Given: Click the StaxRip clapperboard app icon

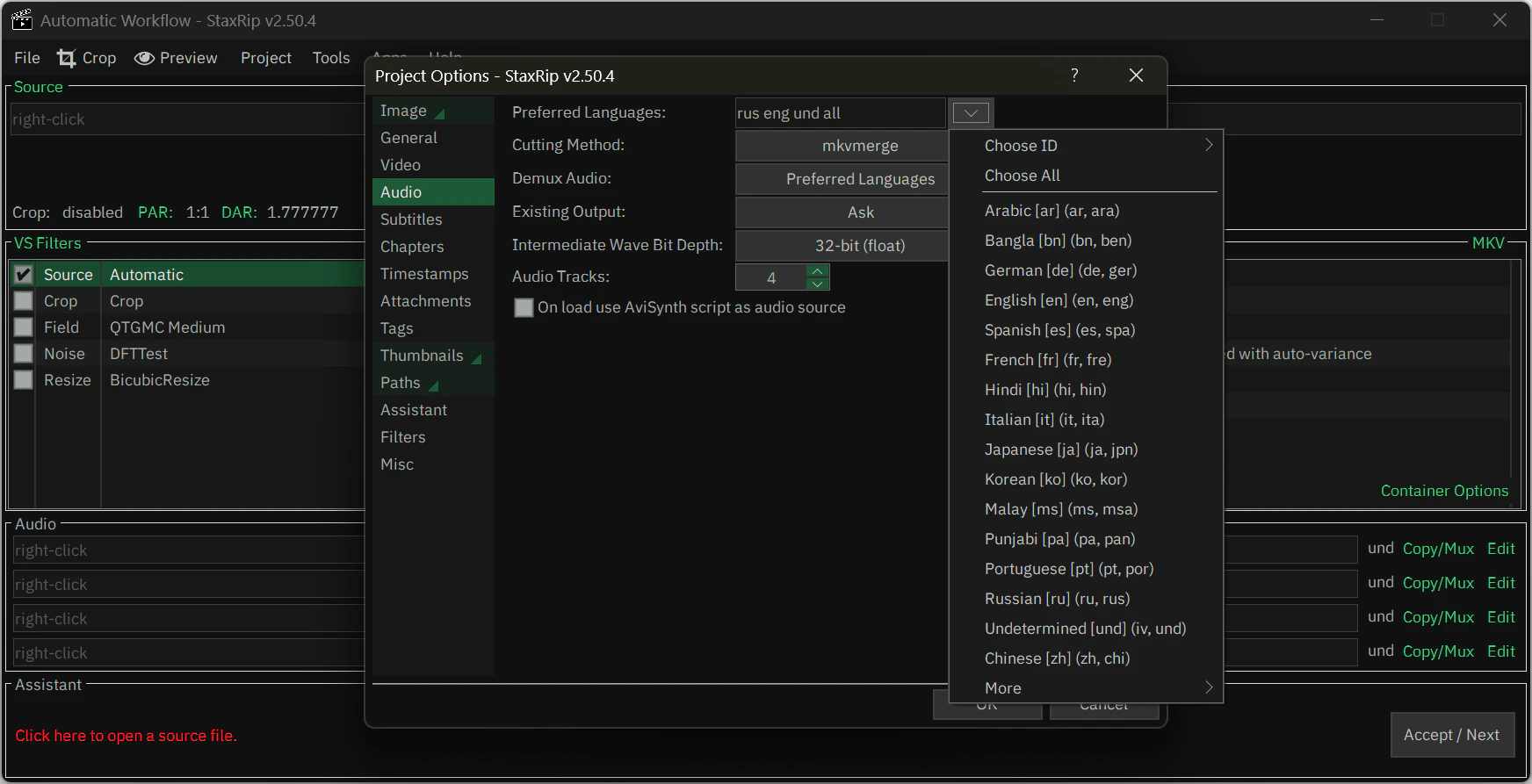Looking at the screenshot, I should tap(22, 20).
